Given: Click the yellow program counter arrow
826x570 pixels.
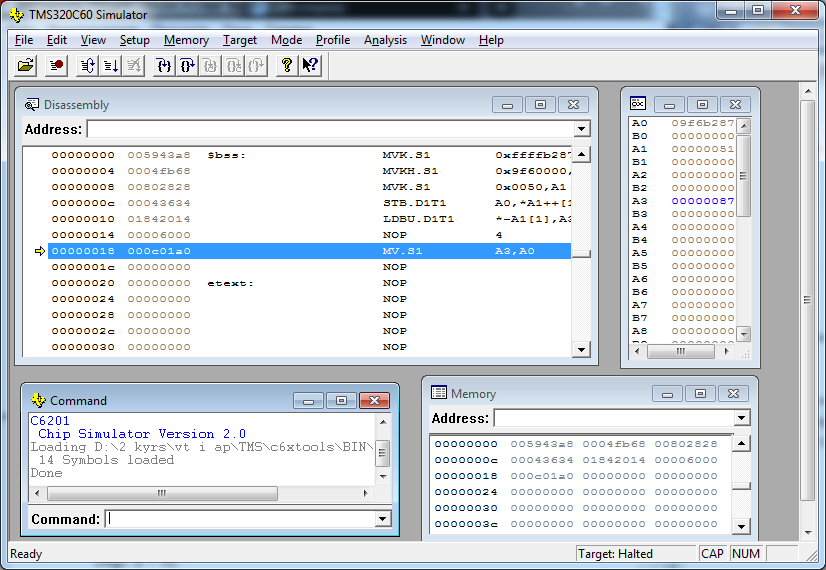Looking at the screenshot, I should [40, 251].
